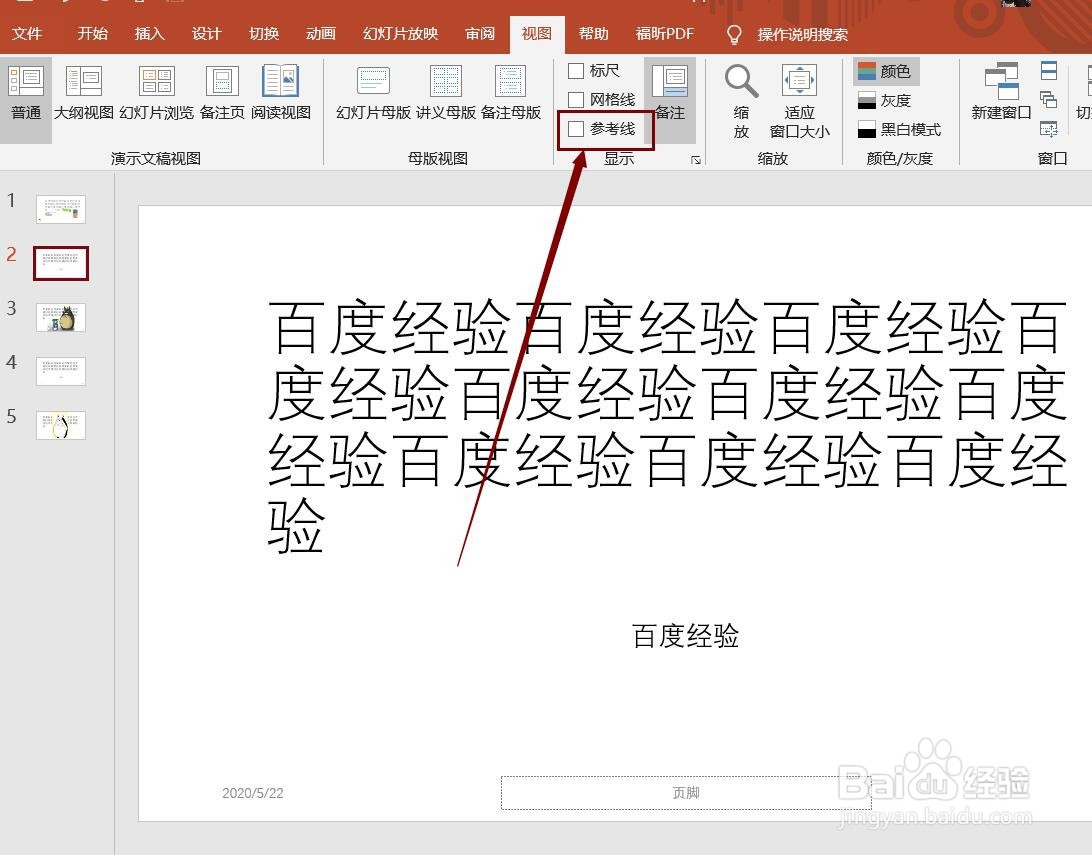Open the Review (审阅) tab

click(x=480, y=33)
